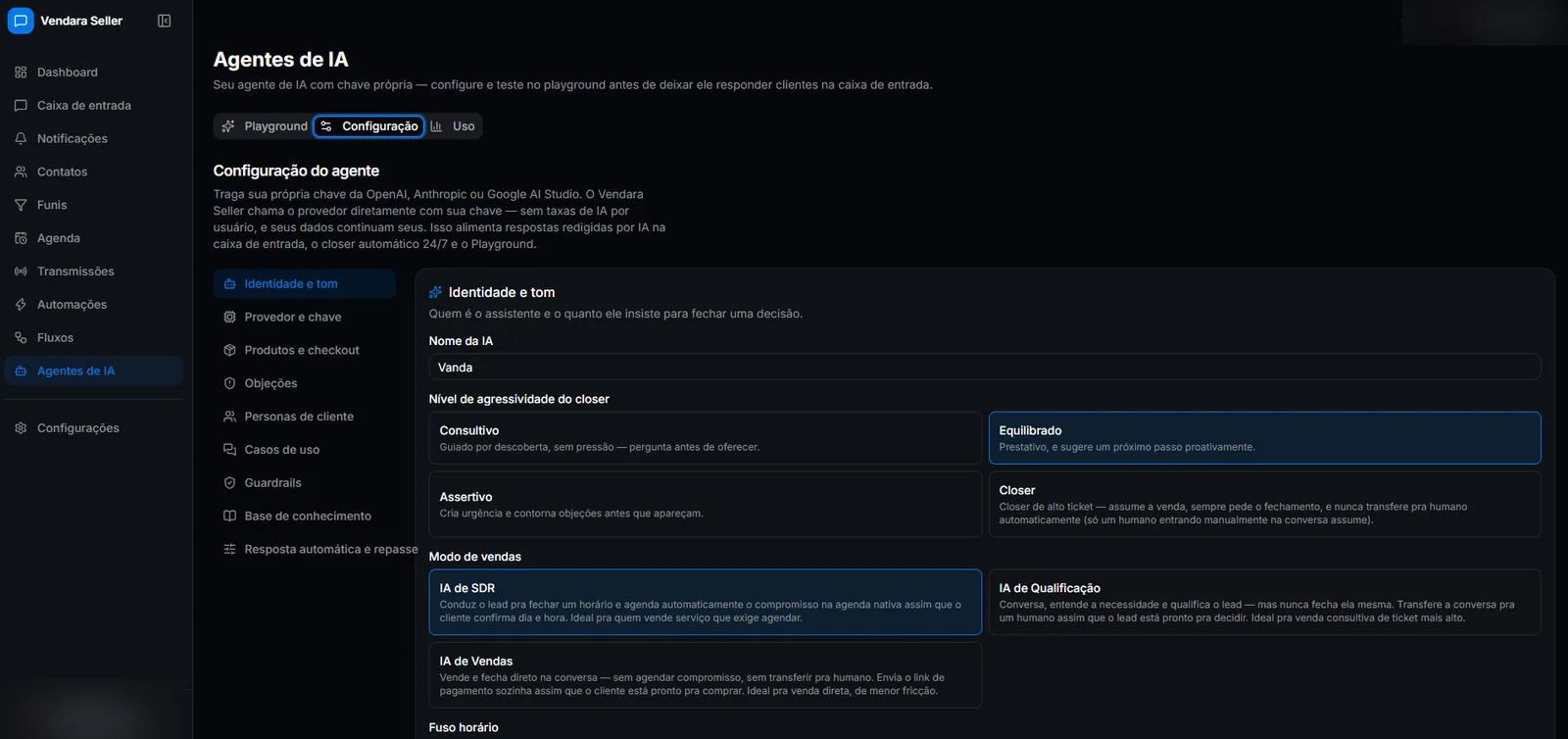Viewport: 1568px width, 739px height.
Task: Click the Fluxos workflow icon
Action: (21, 338)
